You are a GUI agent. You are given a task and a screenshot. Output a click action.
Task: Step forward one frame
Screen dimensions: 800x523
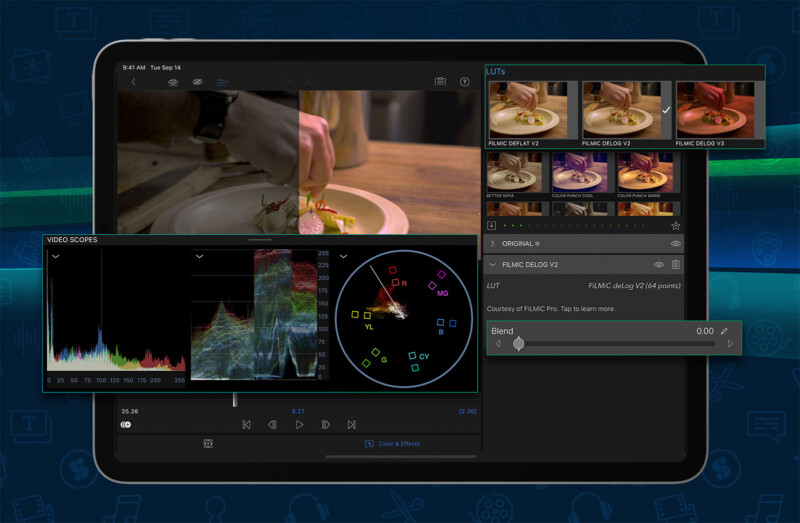pos(326,425)
